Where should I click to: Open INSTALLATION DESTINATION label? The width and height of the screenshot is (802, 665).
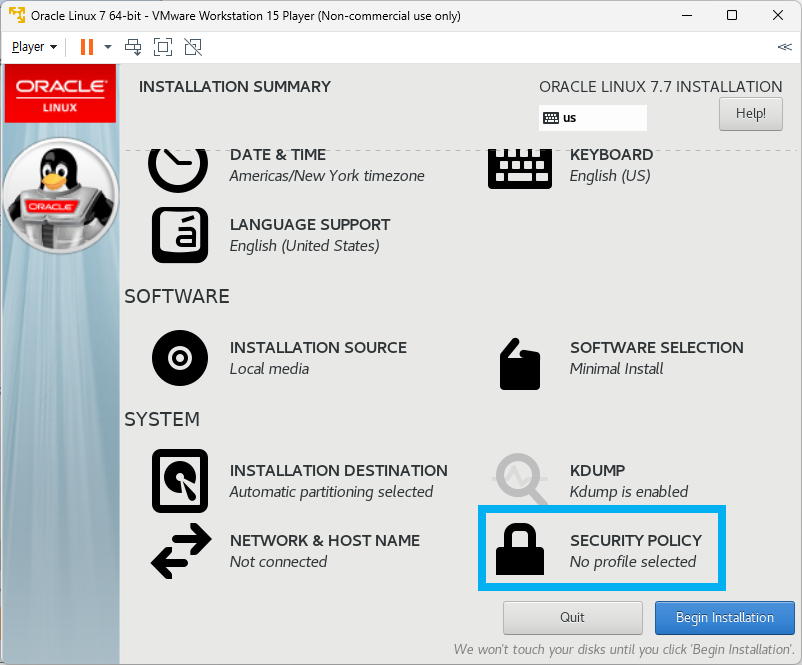click(x=339, y=470)
